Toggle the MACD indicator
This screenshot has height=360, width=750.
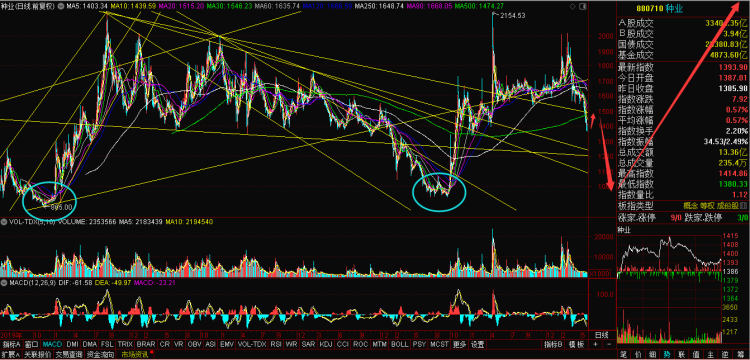tap(52, 344)
